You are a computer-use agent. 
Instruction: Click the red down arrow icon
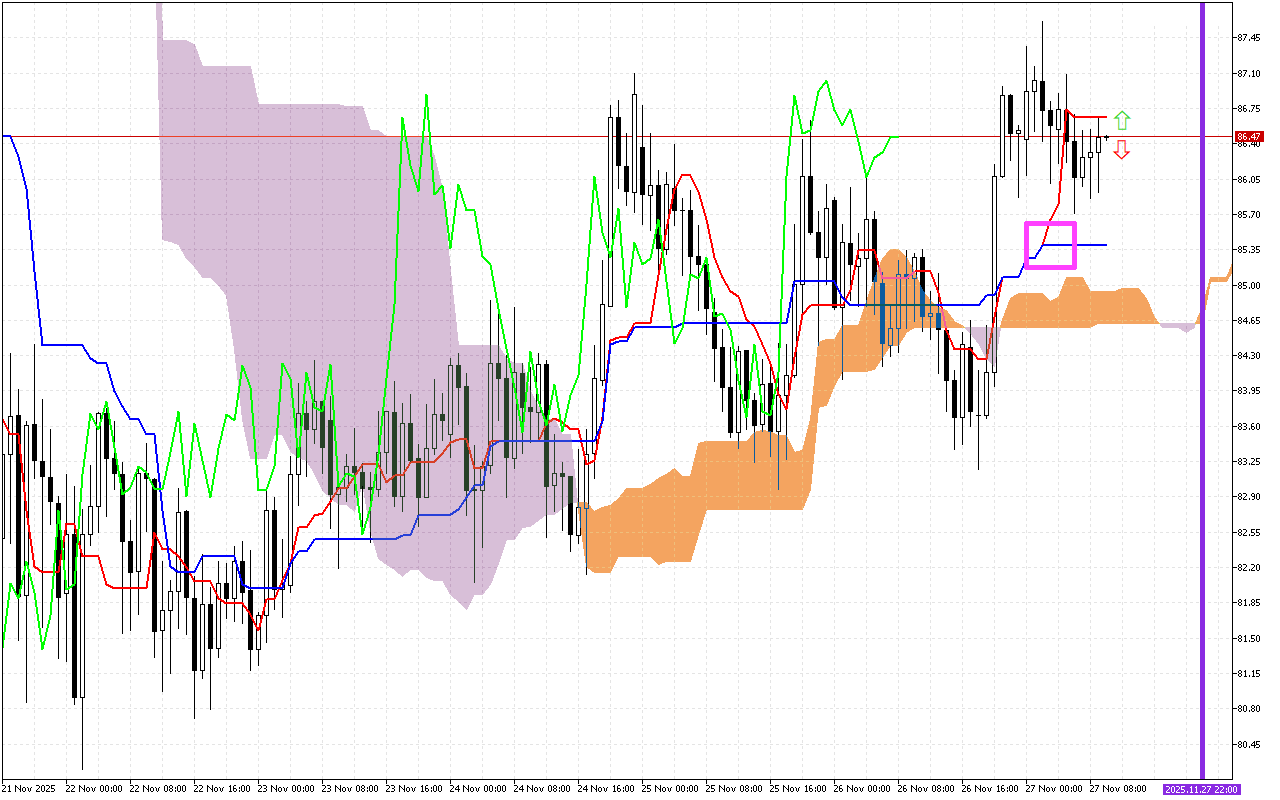coord(1122,150)
